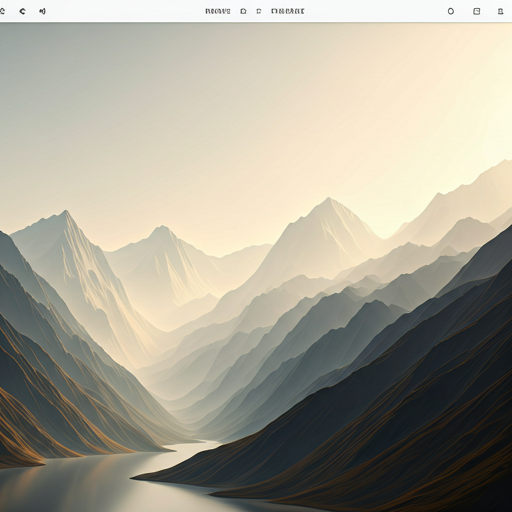Click the empty toolbar space between the center labels and circle icon
Image resolution: width=512 pixels, height=512 pixels.
(x=375, y=11)
